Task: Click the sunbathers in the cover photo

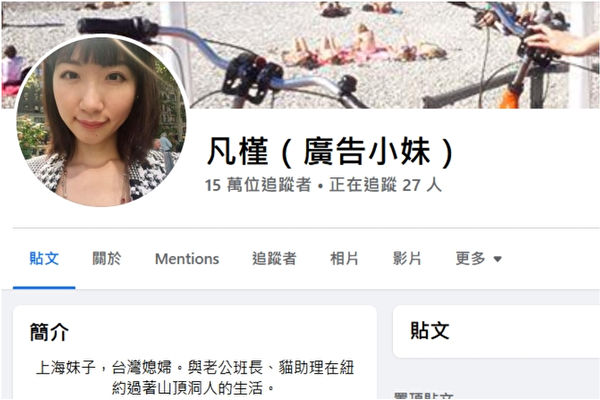Action: coord(364,48)
